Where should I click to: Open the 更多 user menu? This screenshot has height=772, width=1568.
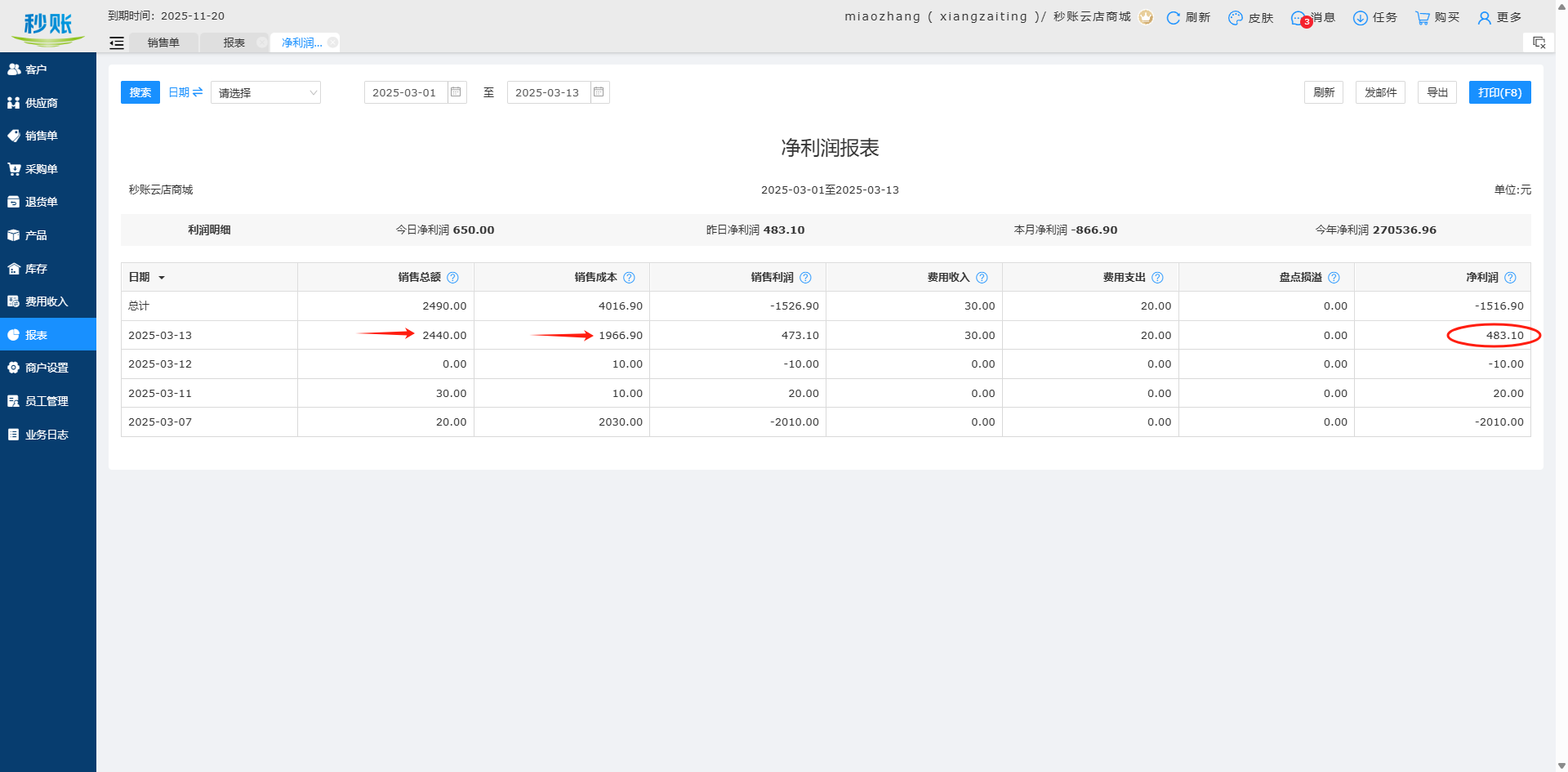coord(1499,17)
